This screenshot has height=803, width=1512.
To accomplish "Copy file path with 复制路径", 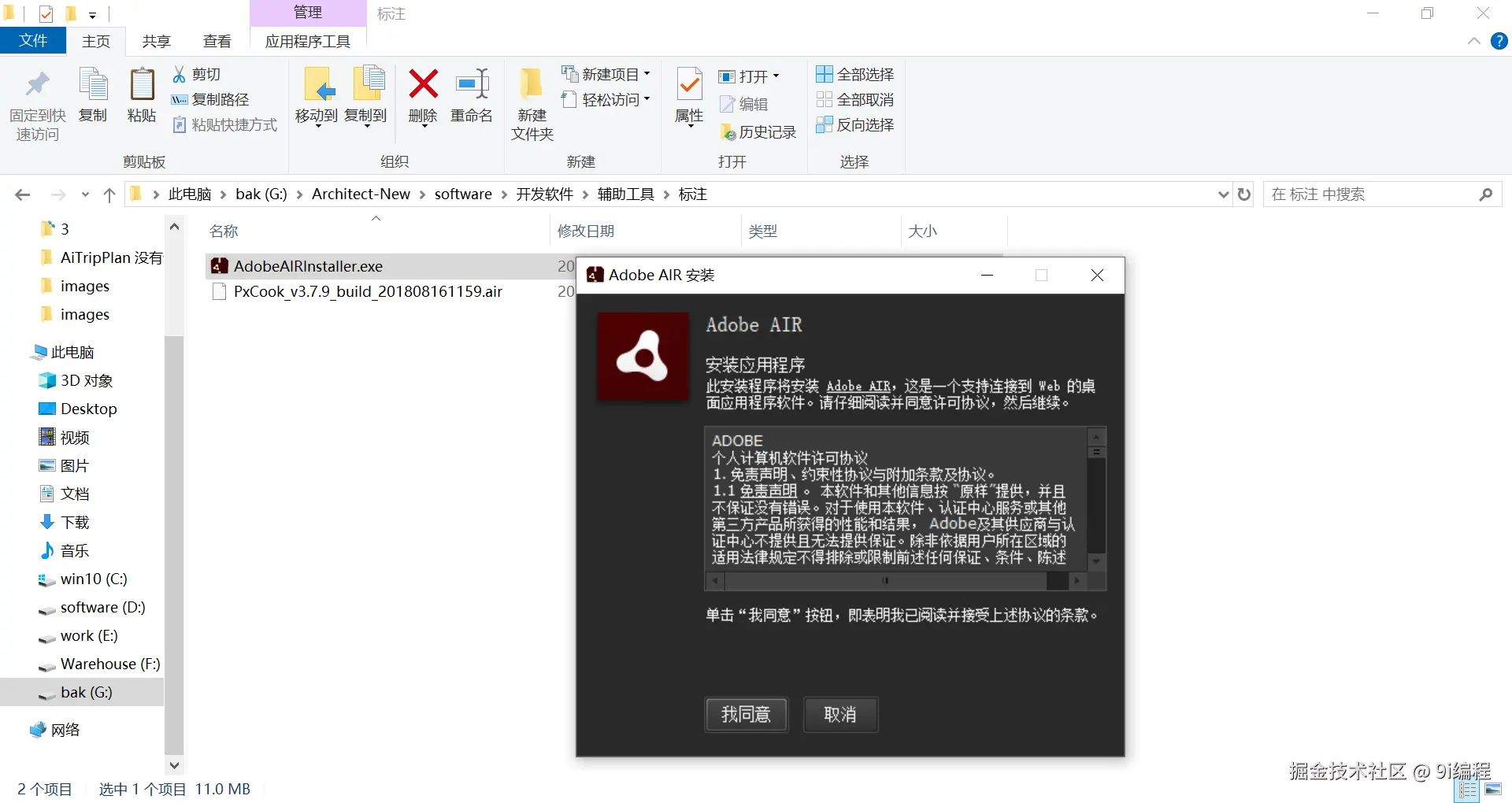I will click(210, 99).
